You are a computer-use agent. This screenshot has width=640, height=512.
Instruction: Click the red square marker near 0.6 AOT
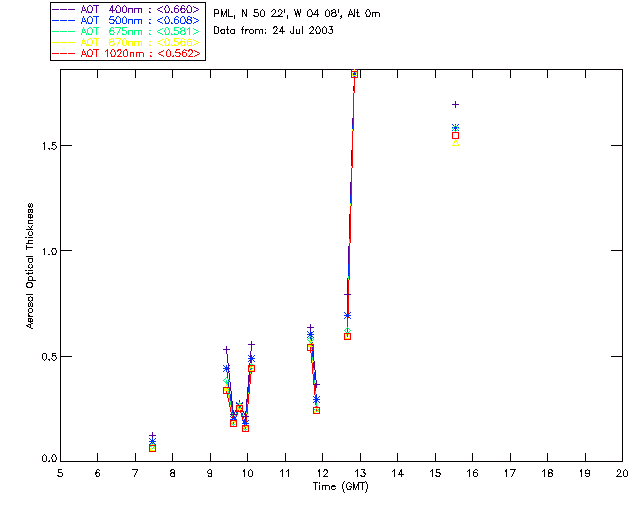coord(347,336)
